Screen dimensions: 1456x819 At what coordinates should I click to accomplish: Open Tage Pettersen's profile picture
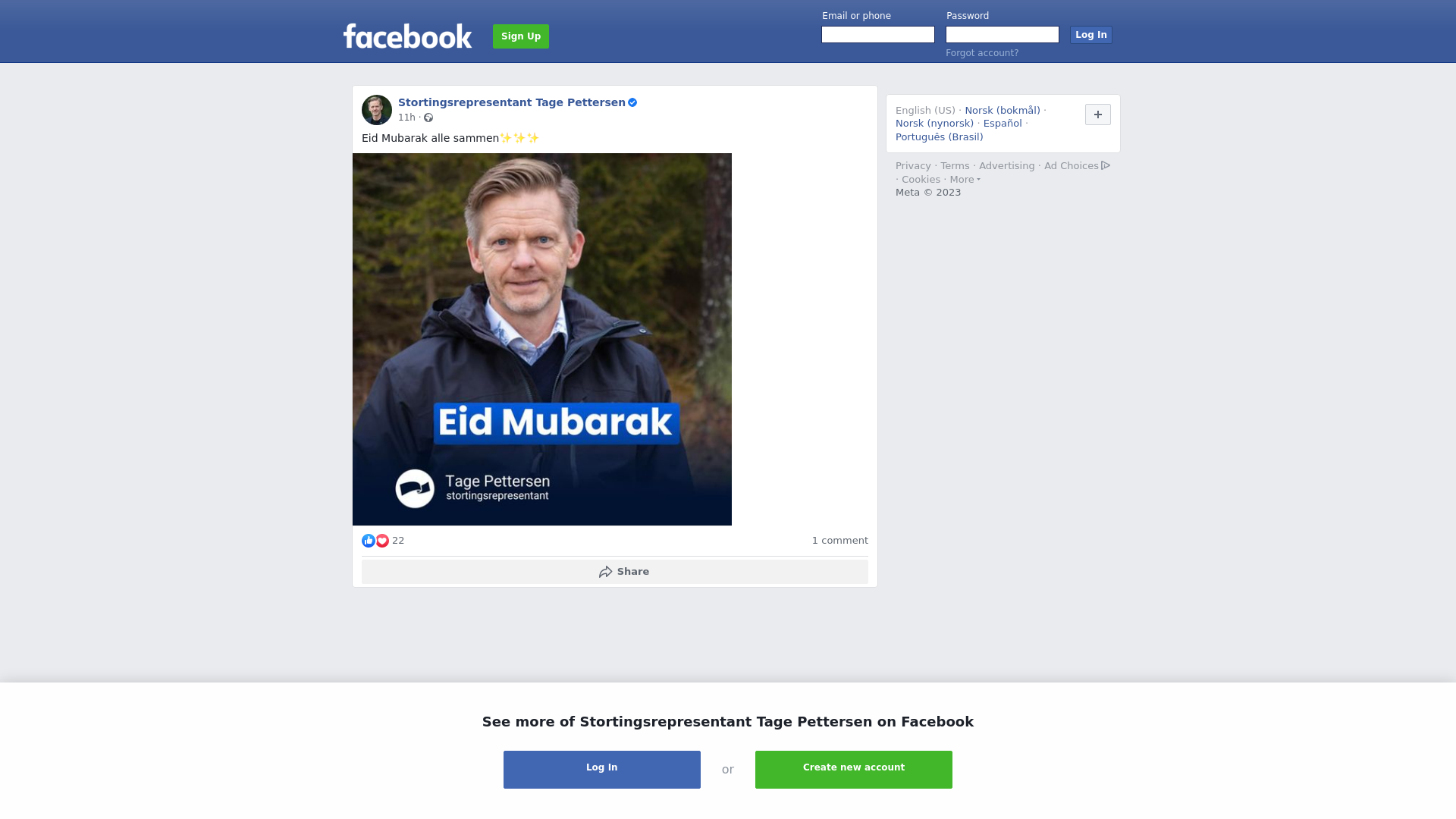click(377, 110)
